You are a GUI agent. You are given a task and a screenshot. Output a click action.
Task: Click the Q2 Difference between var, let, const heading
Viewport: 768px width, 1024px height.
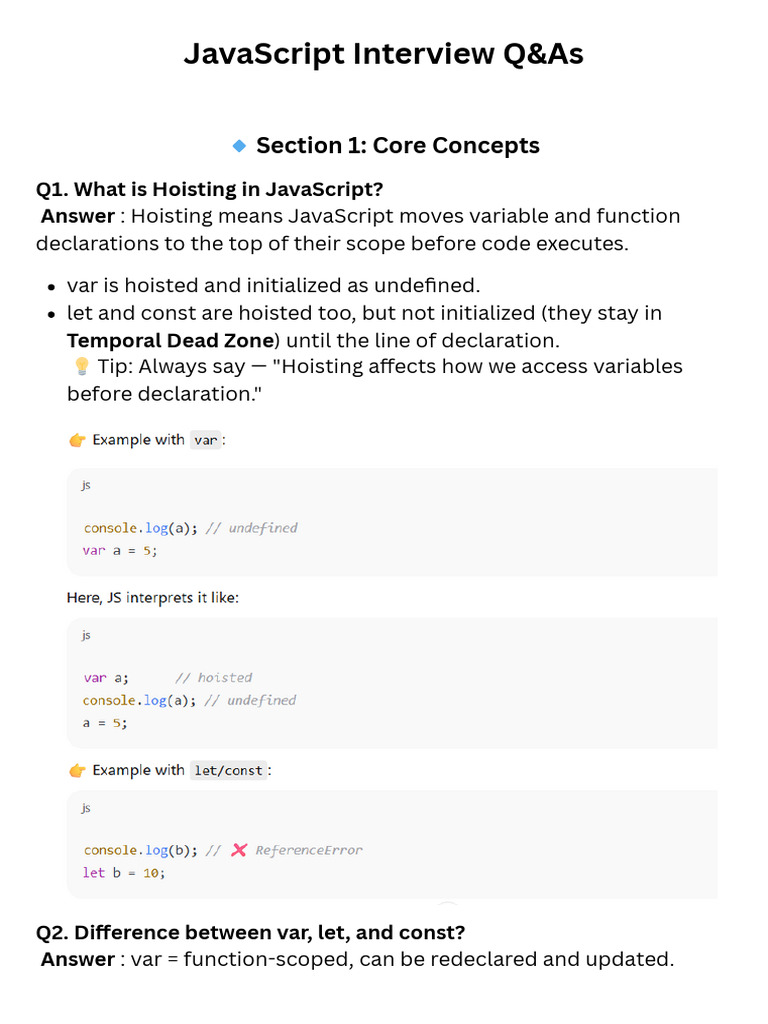(250, 932)
